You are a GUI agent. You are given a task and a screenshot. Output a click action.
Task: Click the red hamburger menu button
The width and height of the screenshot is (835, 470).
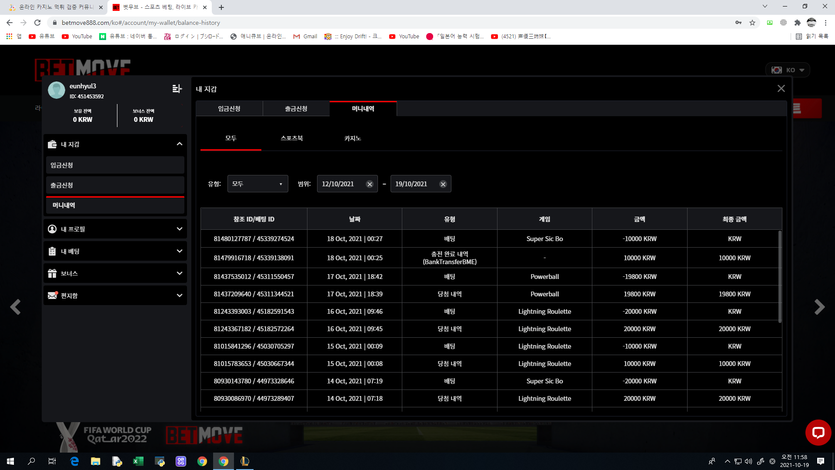(x=807, y=108)
